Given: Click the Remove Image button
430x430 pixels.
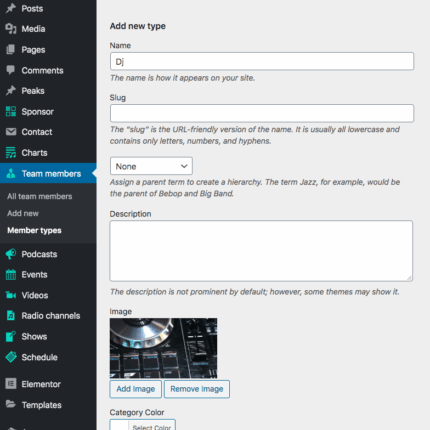Looking at the screenshot, I should pyautogui.click(x=197, y=389).
